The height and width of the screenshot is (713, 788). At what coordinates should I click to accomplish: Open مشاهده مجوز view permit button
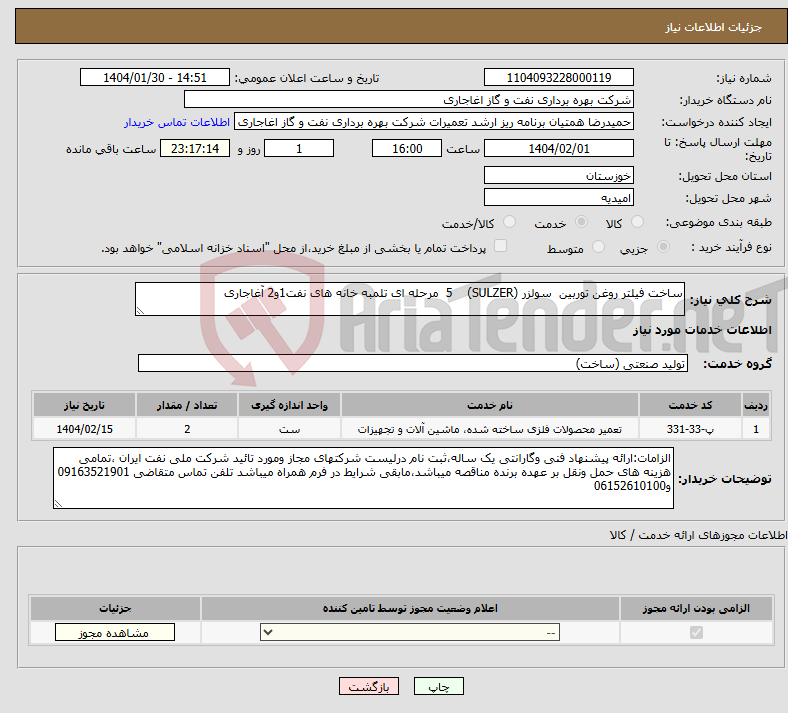pyautogui.click(x=115, y=632)
